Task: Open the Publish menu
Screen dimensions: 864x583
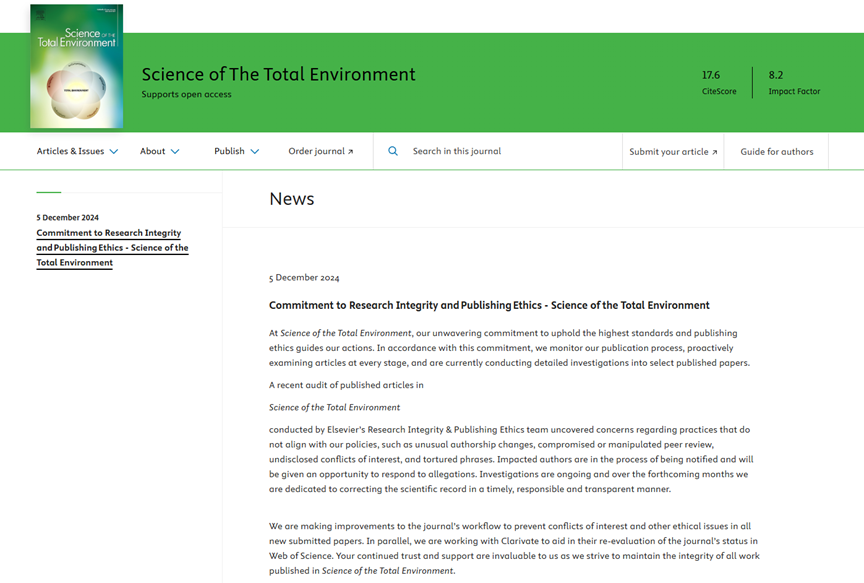Action: [229, 152]
